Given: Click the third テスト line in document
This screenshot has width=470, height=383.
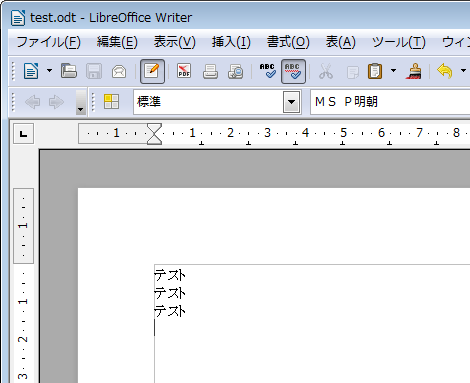Looking at the screenshot, I should [170, 311].
